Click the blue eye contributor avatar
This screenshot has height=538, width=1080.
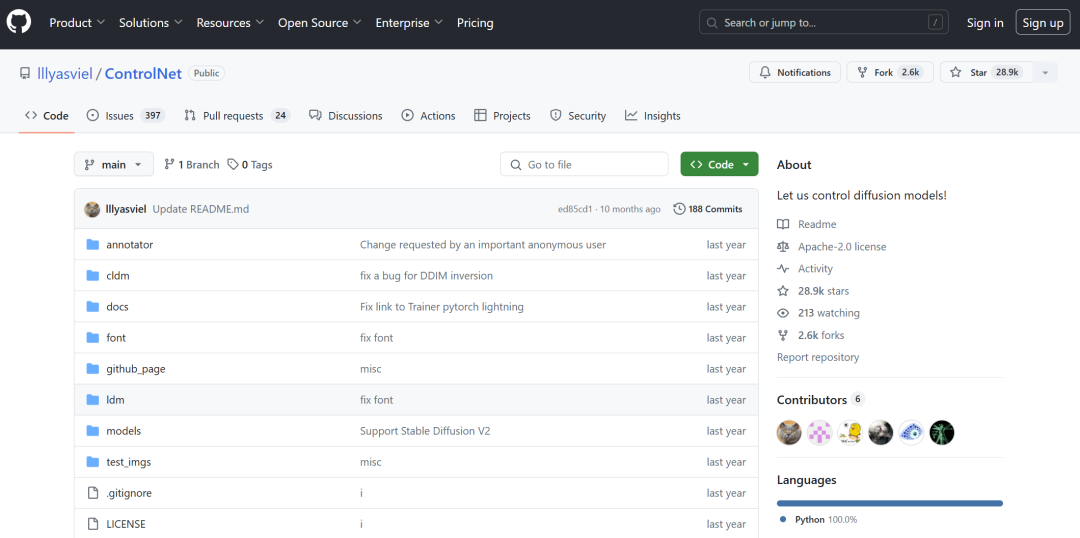coord(911,433)
